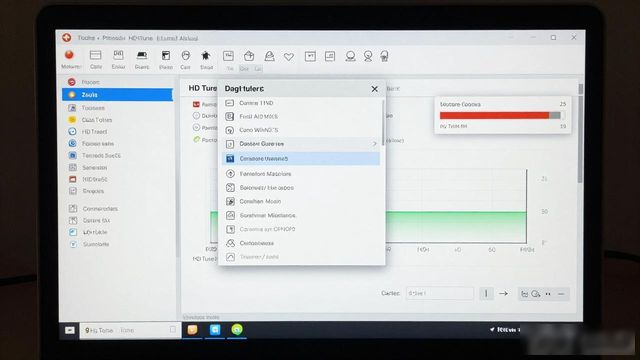Select 'HD Traed' in the sidebar
The height and width of the screenshot is (360, 640).
tap(94, 131)
